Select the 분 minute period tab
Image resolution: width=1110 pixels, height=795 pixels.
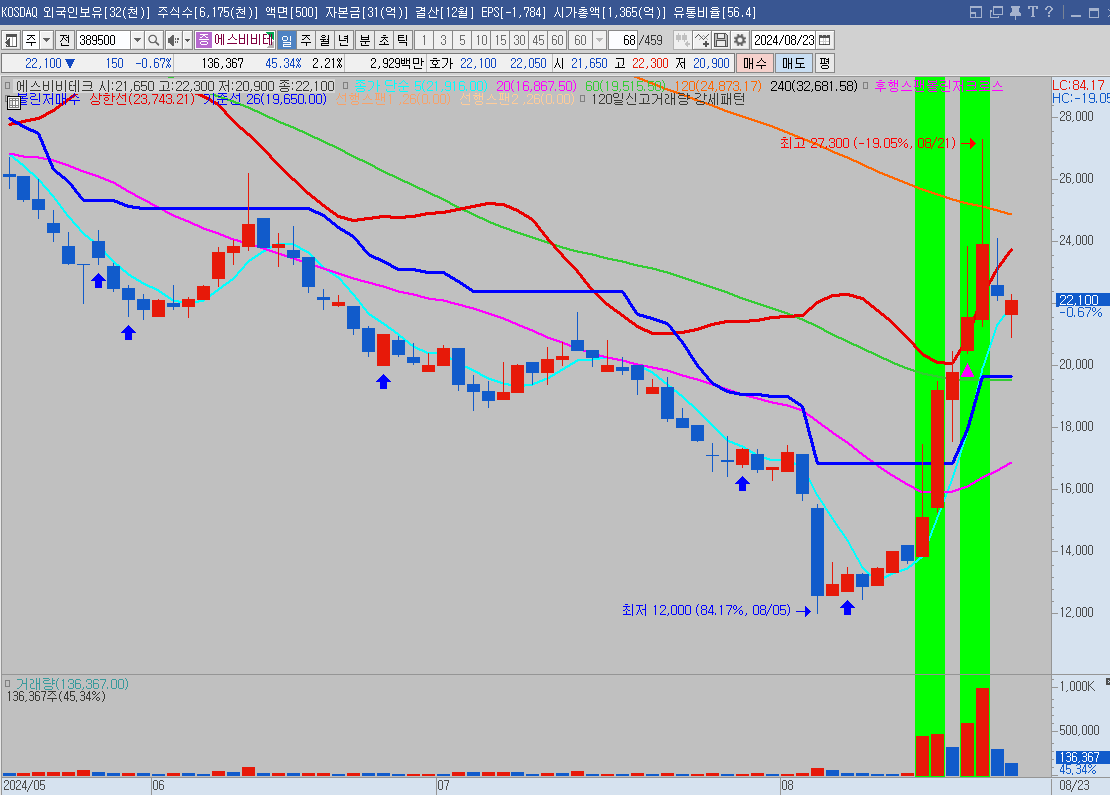pyautogui.click(x=365, y=40)
